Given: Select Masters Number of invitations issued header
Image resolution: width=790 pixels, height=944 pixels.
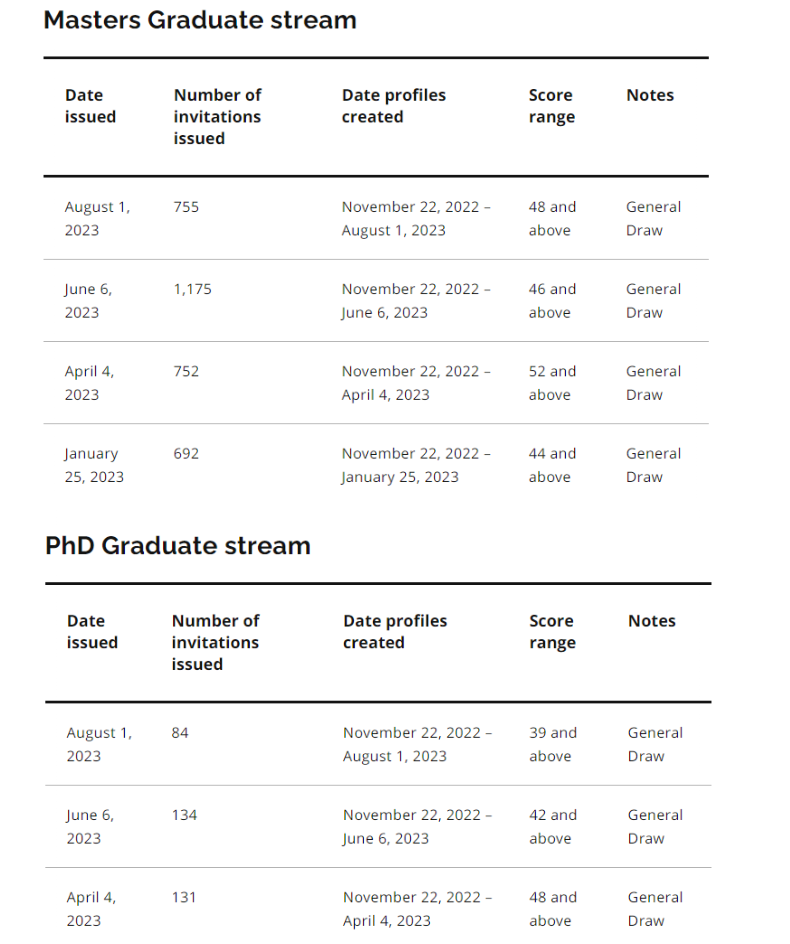Looking at the screenshot, I should (x=217, y=117).
